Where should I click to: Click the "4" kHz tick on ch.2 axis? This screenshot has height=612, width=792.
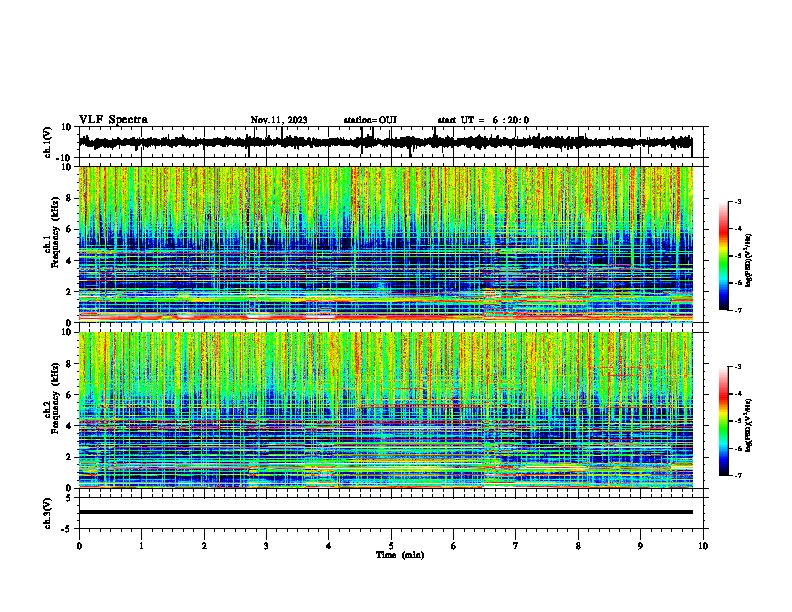(x=70, y=426)
